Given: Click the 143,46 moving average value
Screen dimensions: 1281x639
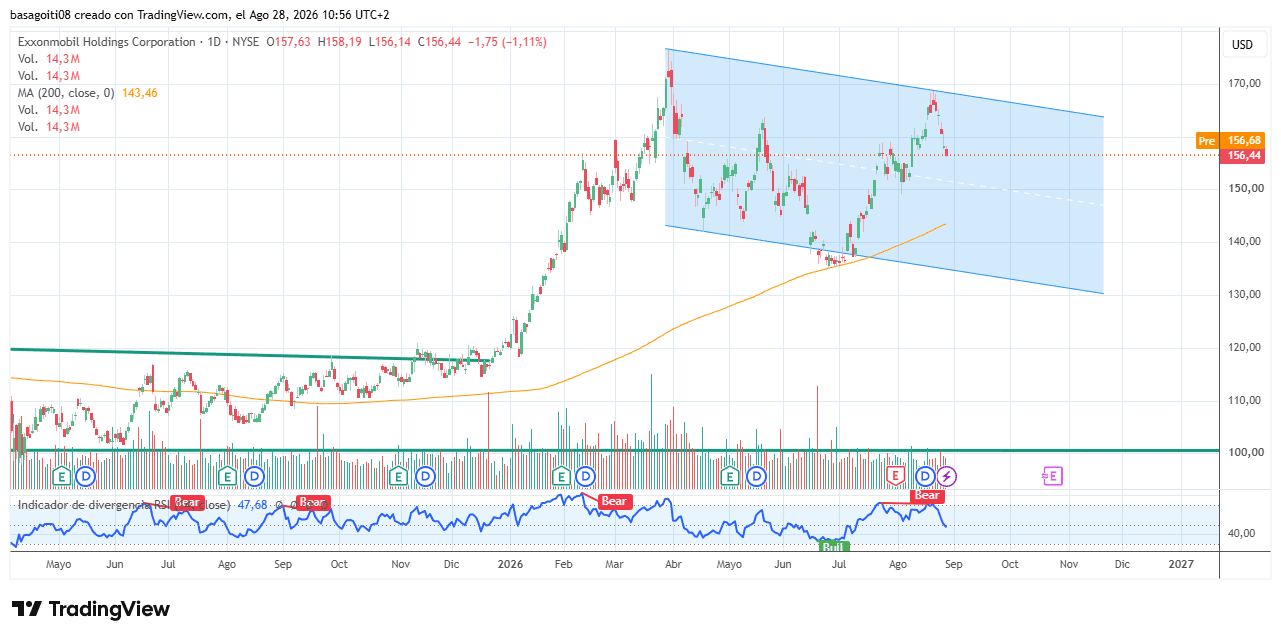Looking at the screenshot, I should click(140, 93).
